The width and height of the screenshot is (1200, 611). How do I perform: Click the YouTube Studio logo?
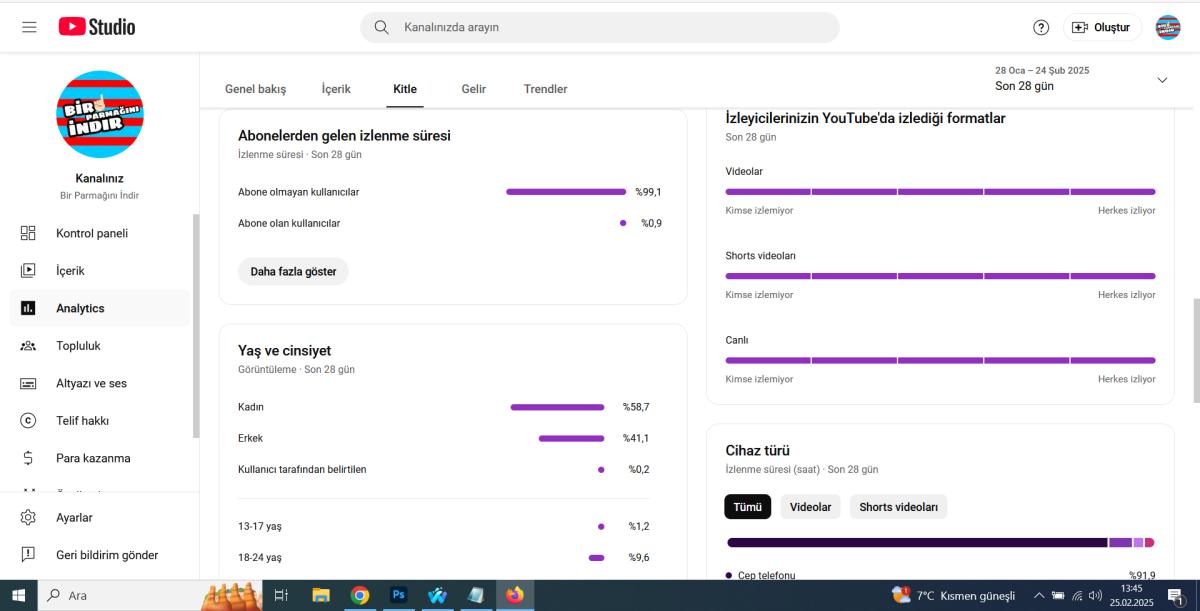[x=97, y=27]
